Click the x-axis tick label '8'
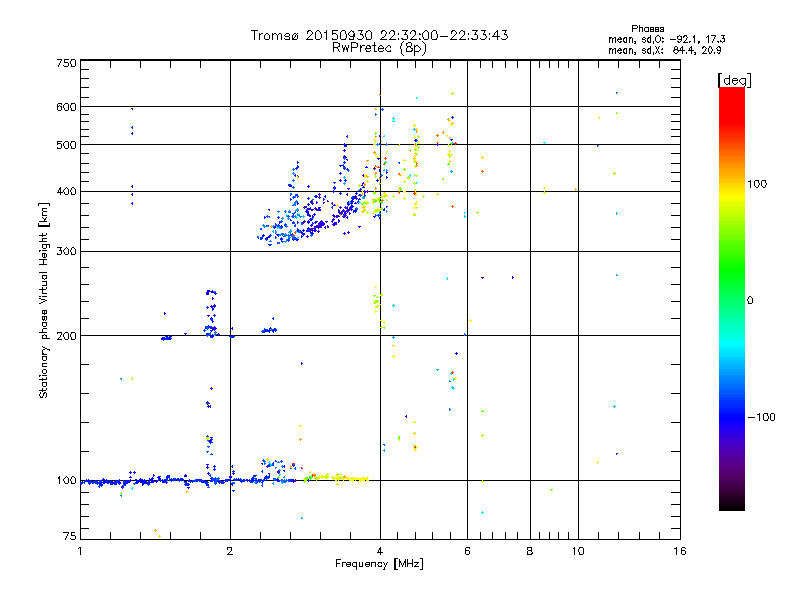800x600 pixels. tap(530, 551)
